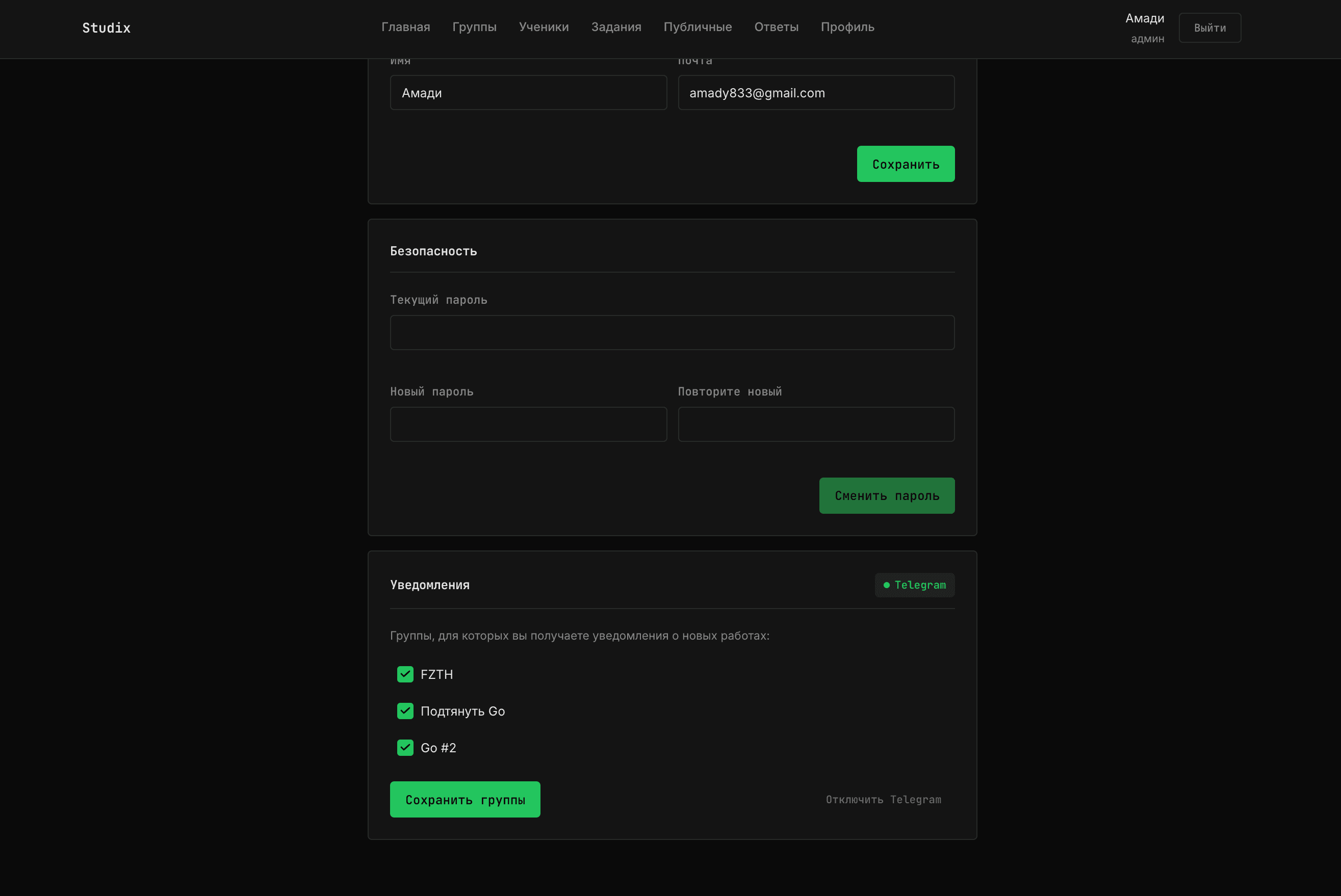
Task: Click the Studix logo
Action: [x=106, y=28]
